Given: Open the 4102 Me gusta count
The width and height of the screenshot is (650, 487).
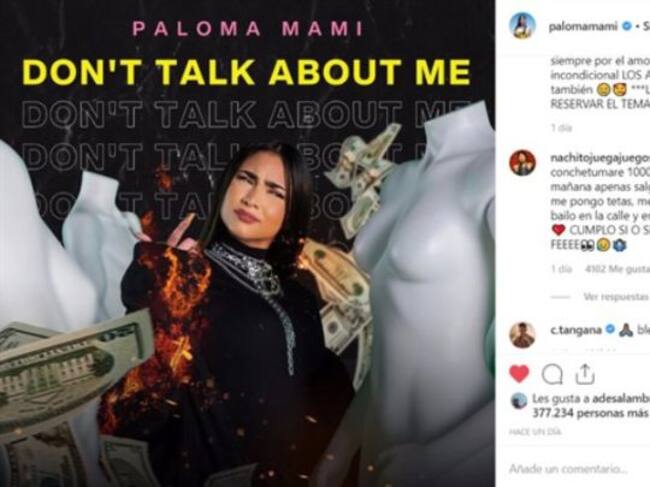Looking at the screenshot, I should point(617,269).
